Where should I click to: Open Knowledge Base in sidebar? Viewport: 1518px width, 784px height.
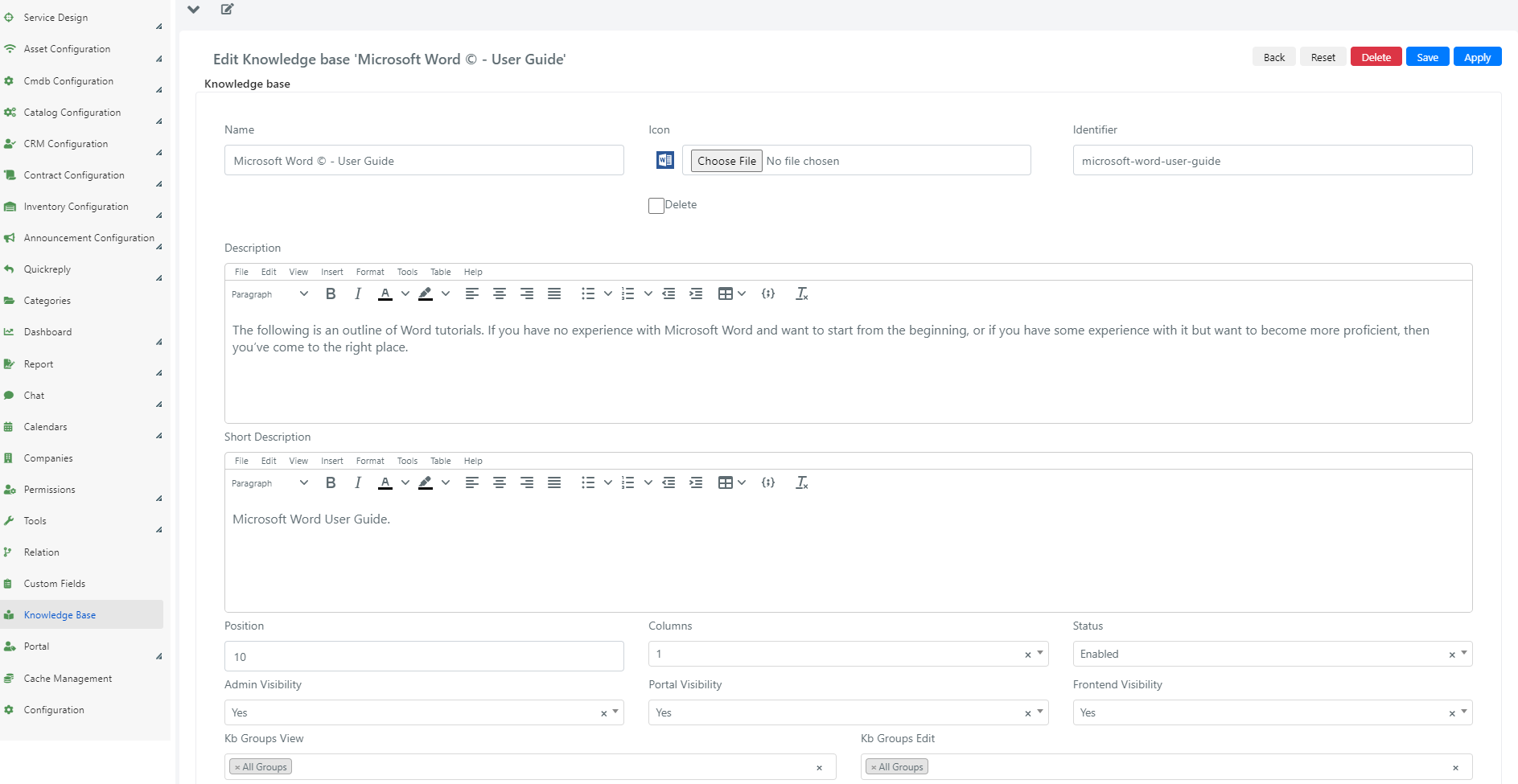click(x=81, y=615)
